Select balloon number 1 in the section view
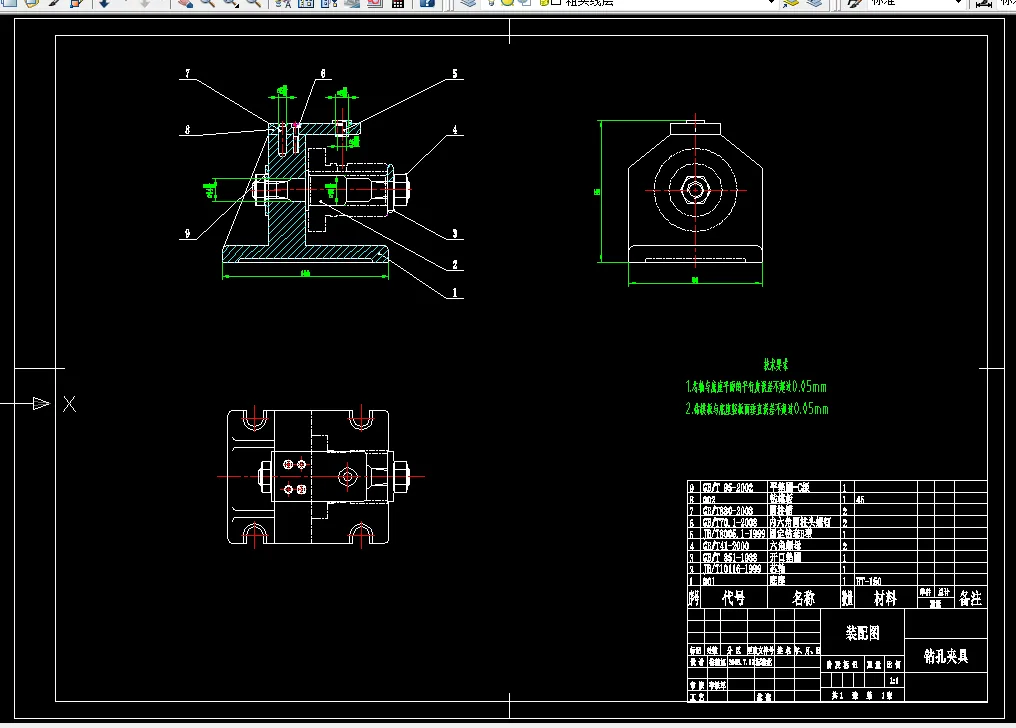Image resolution: width=1016 pixels, height=728 pixels. click(x=455, y=293)
